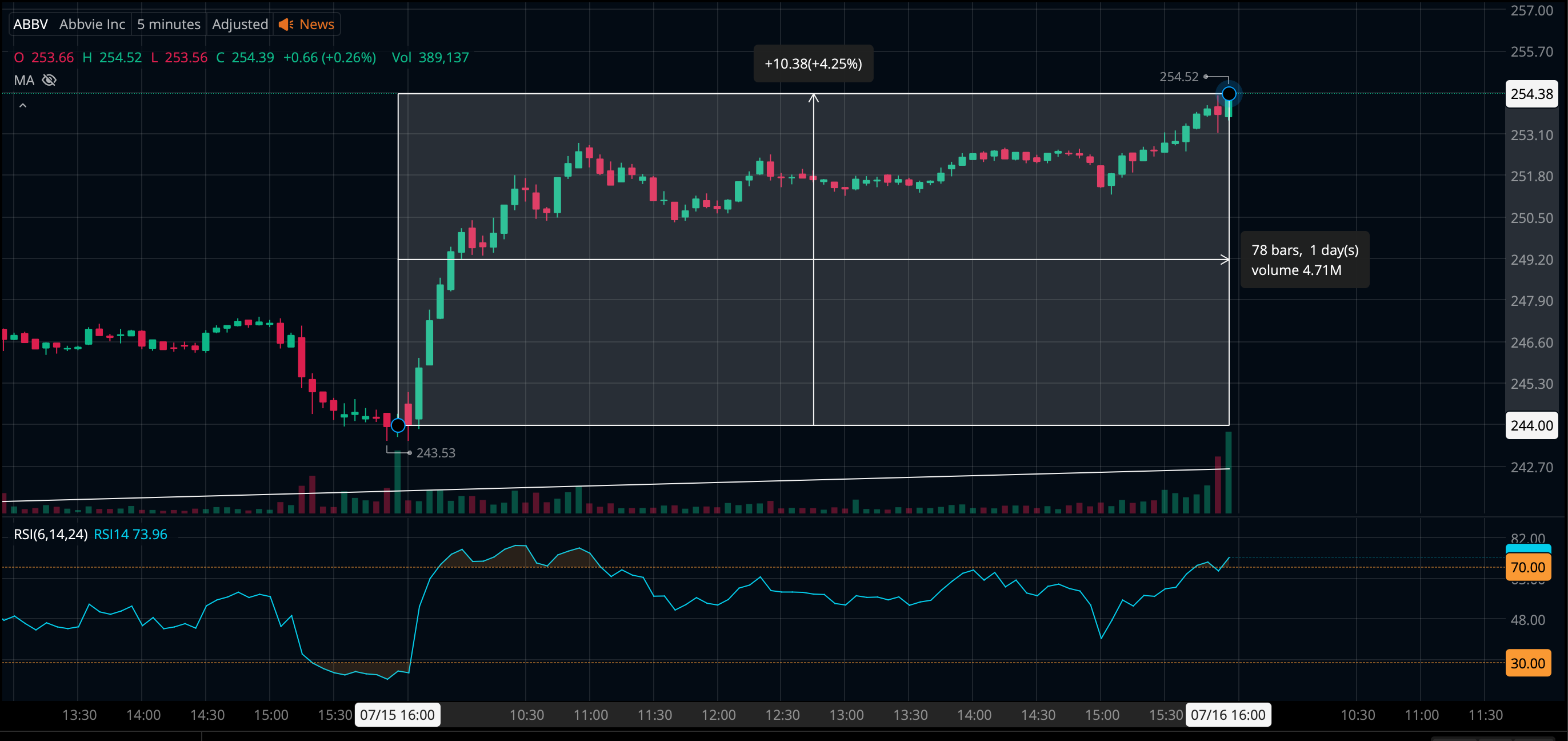
Task: Click the 07/16 16:00 time axis marker
Action: click(x=1228, y=714)
